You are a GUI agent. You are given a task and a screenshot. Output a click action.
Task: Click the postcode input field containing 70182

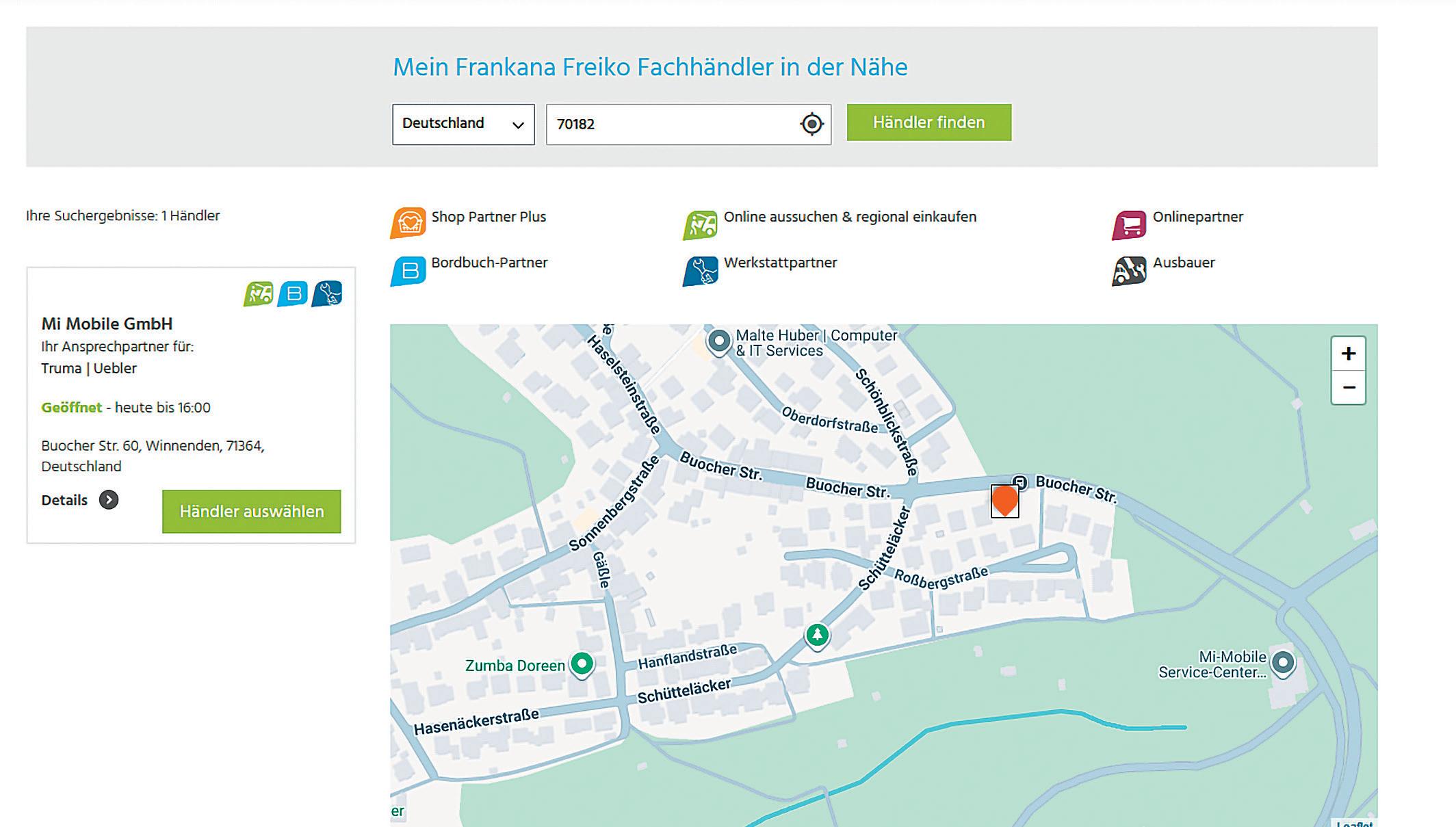pos(671,124)
